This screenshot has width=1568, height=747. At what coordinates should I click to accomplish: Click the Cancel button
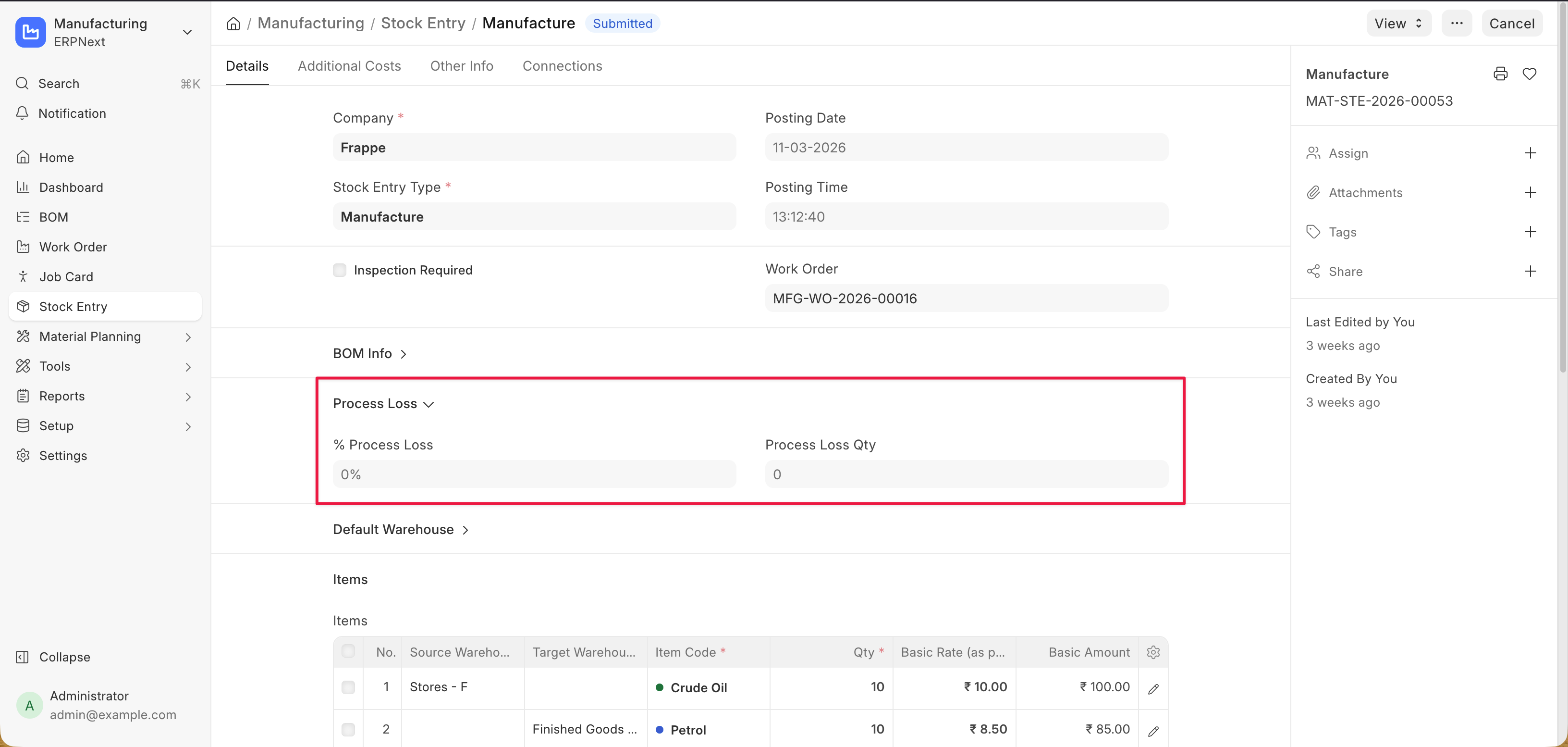pyautogui.click(x=1511, y=23)
